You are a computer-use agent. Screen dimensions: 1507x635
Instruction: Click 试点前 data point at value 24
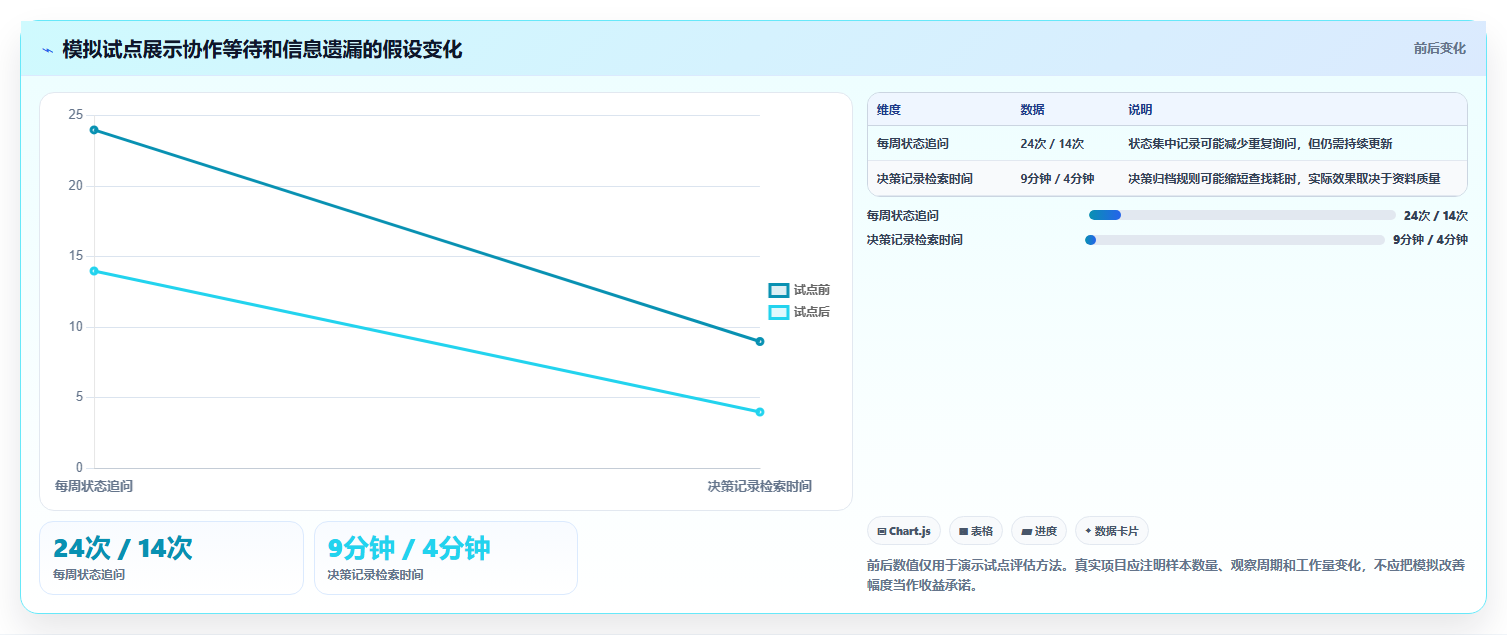(x=94, y=130)
